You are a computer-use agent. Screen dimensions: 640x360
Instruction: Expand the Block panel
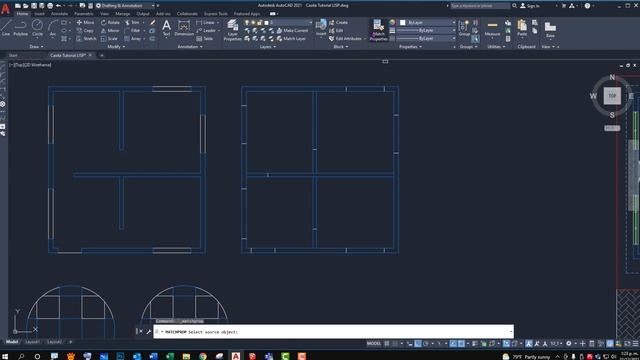click(x=341, y=47)
